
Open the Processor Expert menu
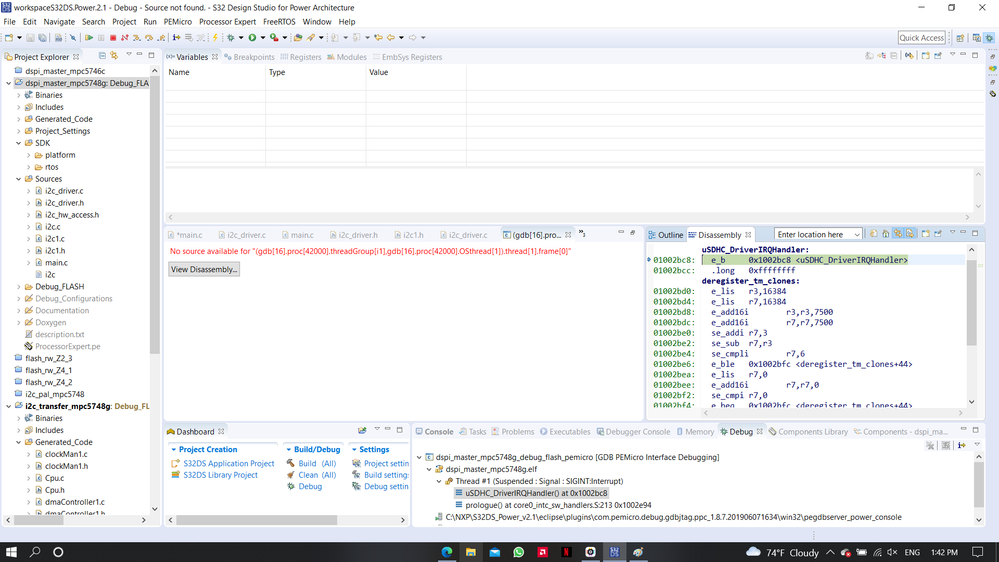(x=227, y=21)
